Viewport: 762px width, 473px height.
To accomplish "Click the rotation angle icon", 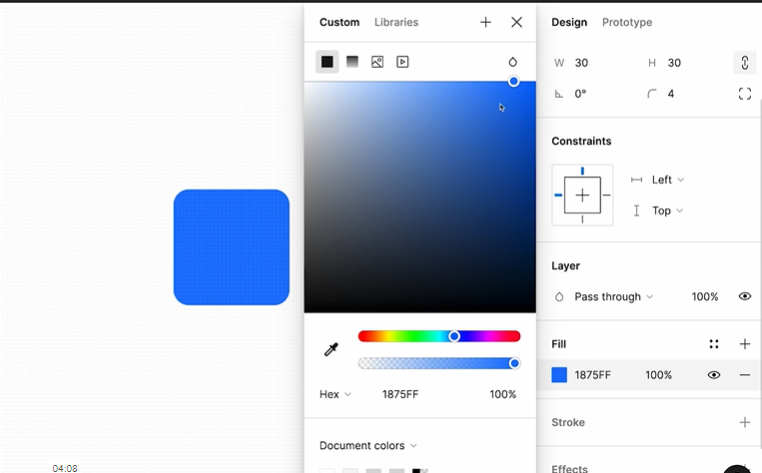I will click(x=559, y=94).
